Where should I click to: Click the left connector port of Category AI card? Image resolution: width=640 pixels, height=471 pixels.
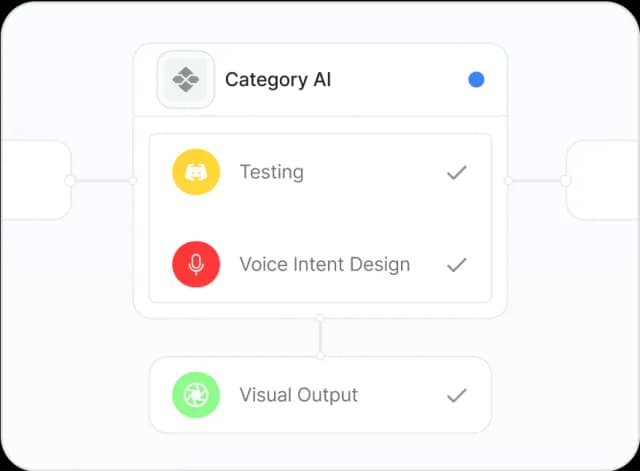coord(133,181)
